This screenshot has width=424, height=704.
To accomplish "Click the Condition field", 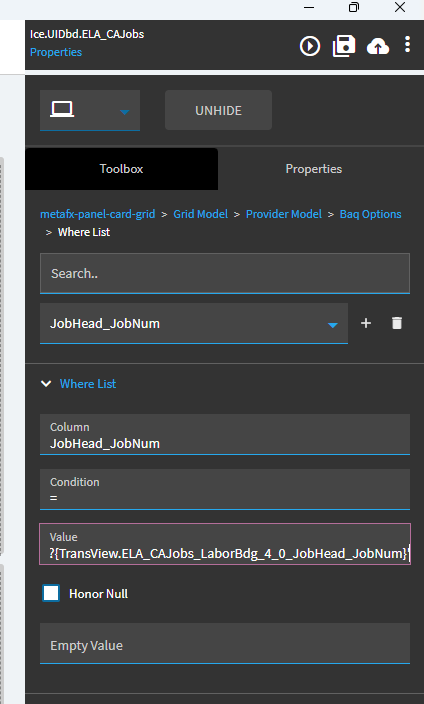I will (x=225, y=489).
